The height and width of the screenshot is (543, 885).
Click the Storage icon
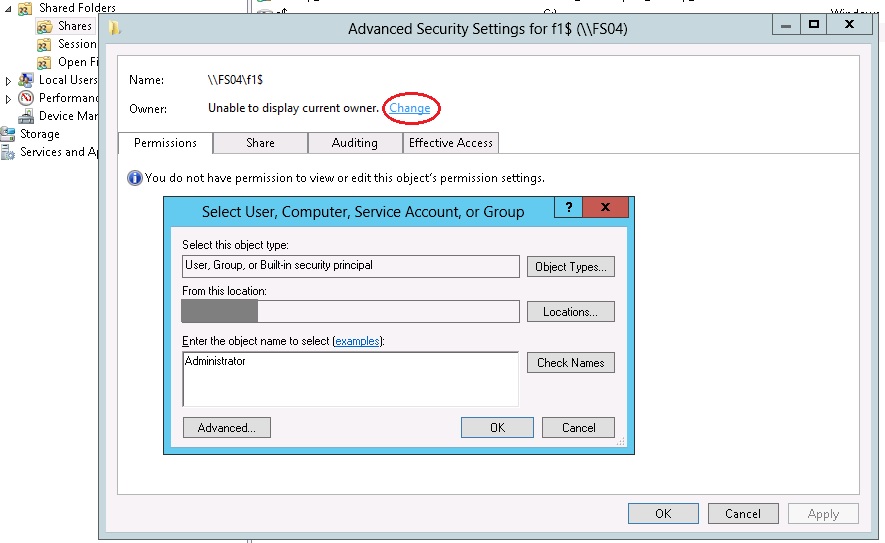point(7,134)
